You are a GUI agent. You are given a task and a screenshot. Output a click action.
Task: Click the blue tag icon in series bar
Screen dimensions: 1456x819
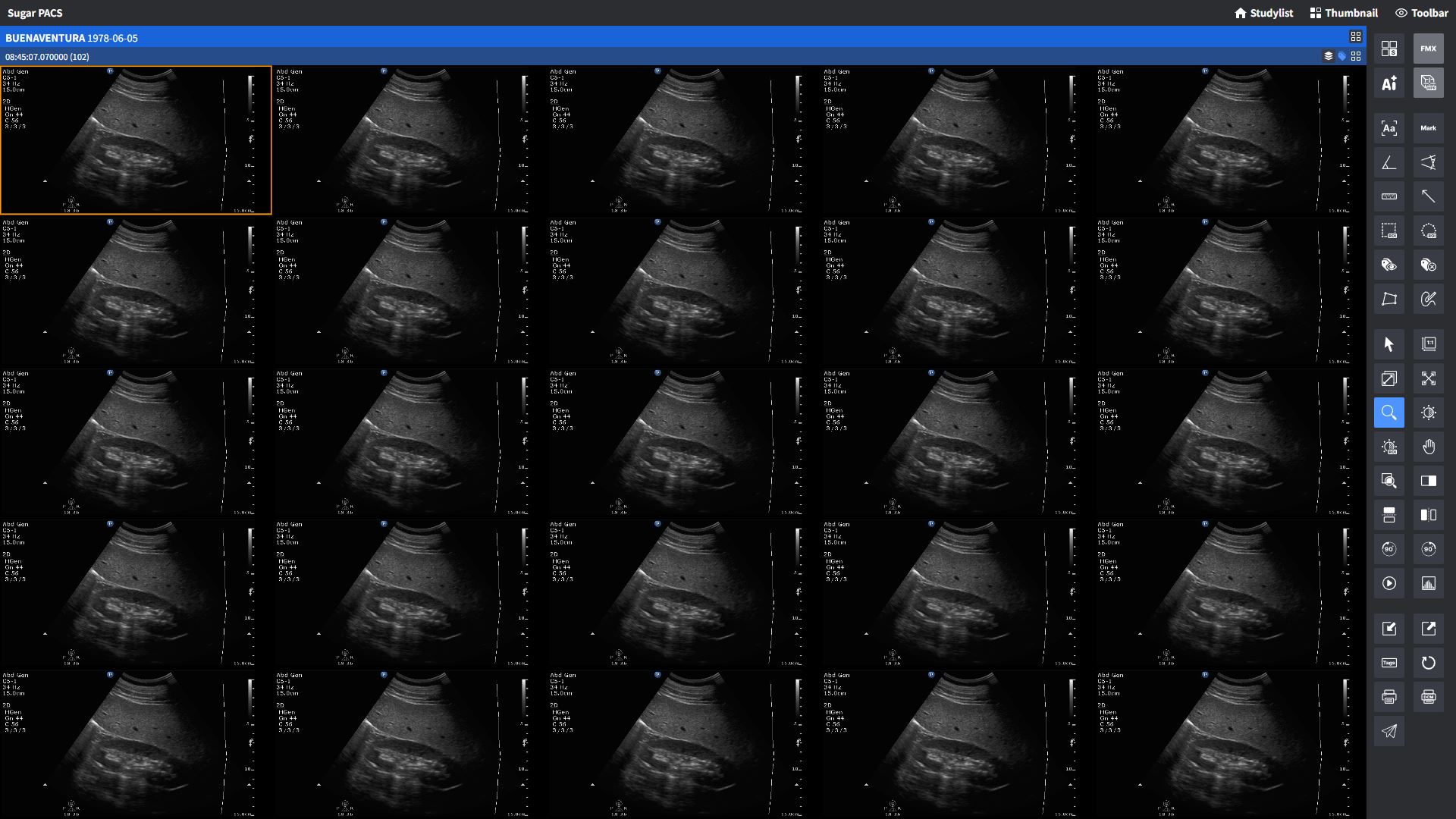(1341, 56)
